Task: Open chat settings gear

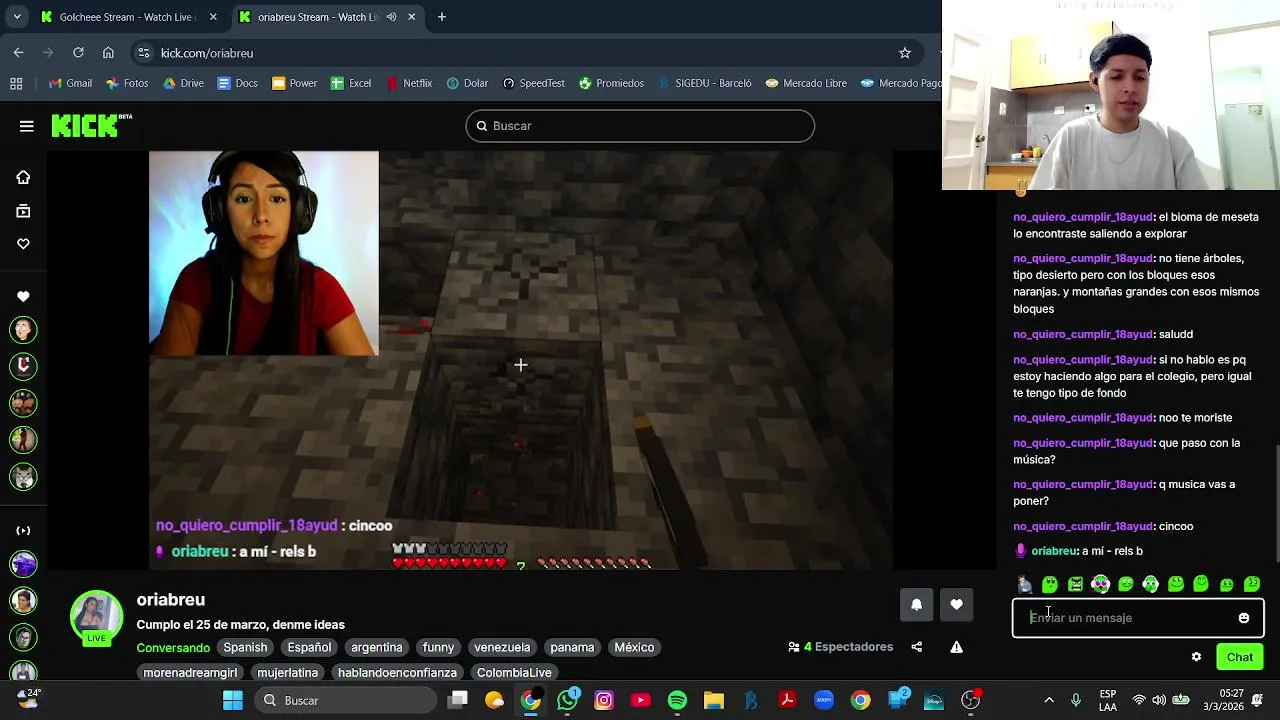Action: (x=1196, y=657)
